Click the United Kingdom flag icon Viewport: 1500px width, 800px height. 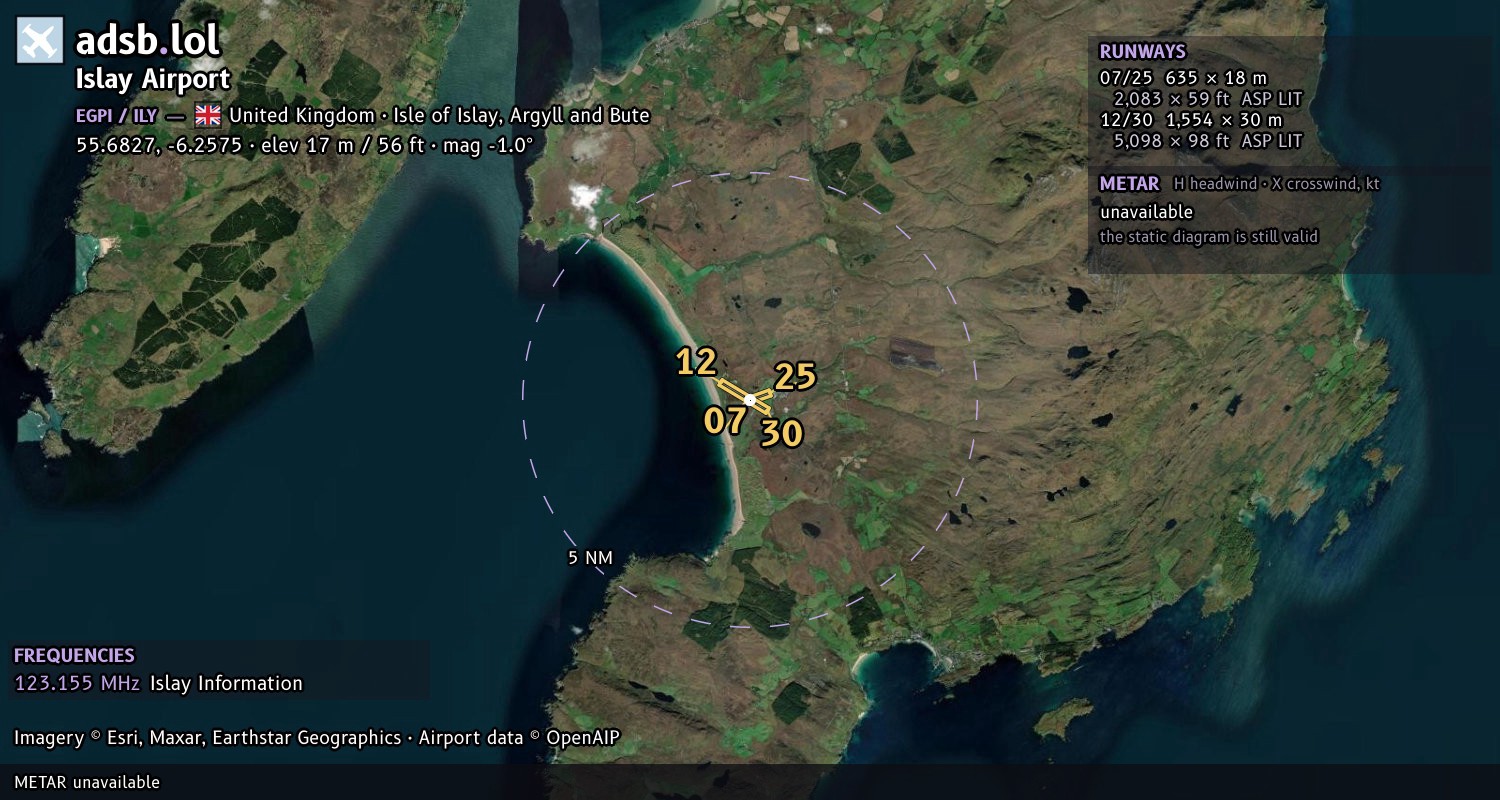tap(207, 115)
